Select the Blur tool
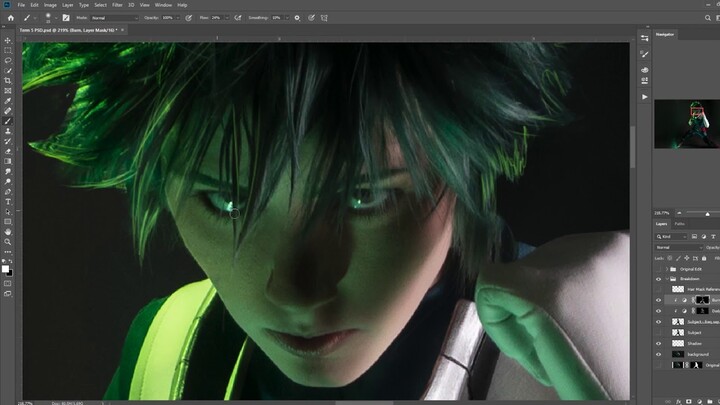 pyautogui.click(x=8, y=172)
